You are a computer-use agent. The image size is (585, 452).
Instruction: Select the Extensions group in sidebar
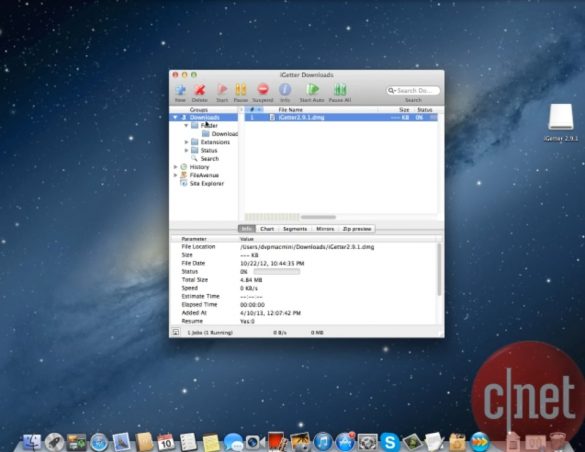coord(215,142)
